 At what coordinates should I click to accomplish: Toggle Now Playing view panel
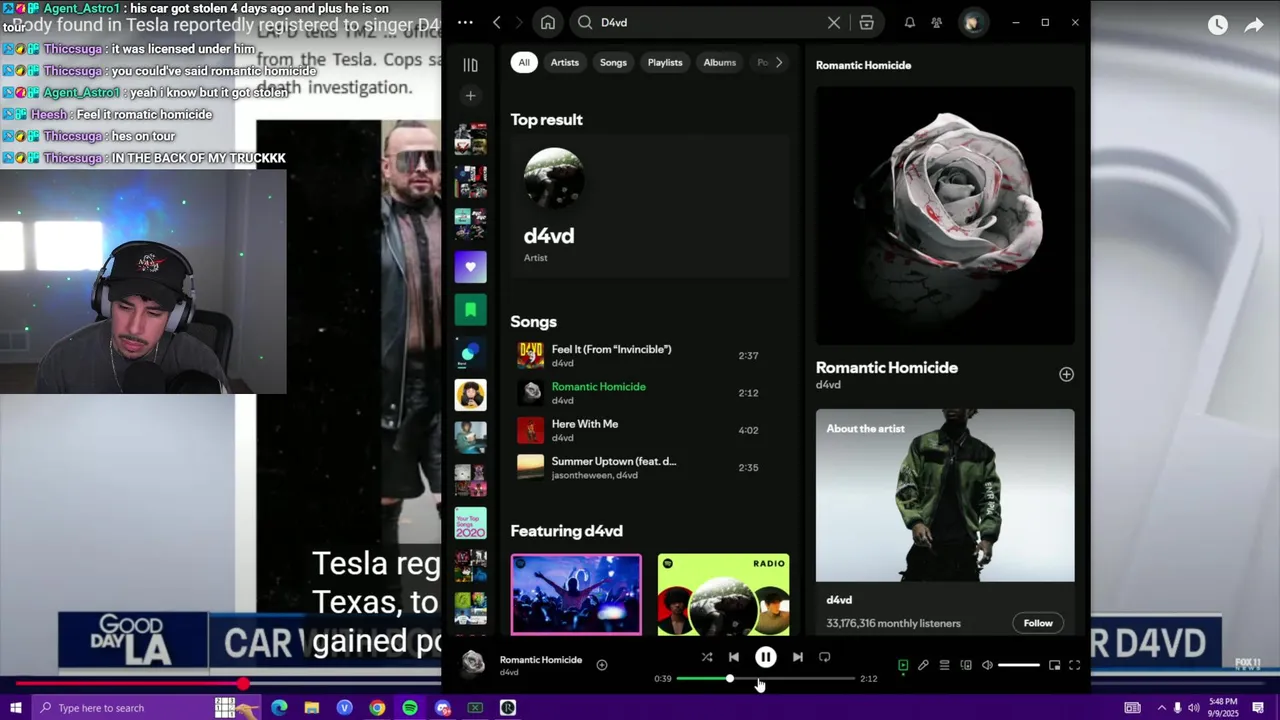click(903, 665)
